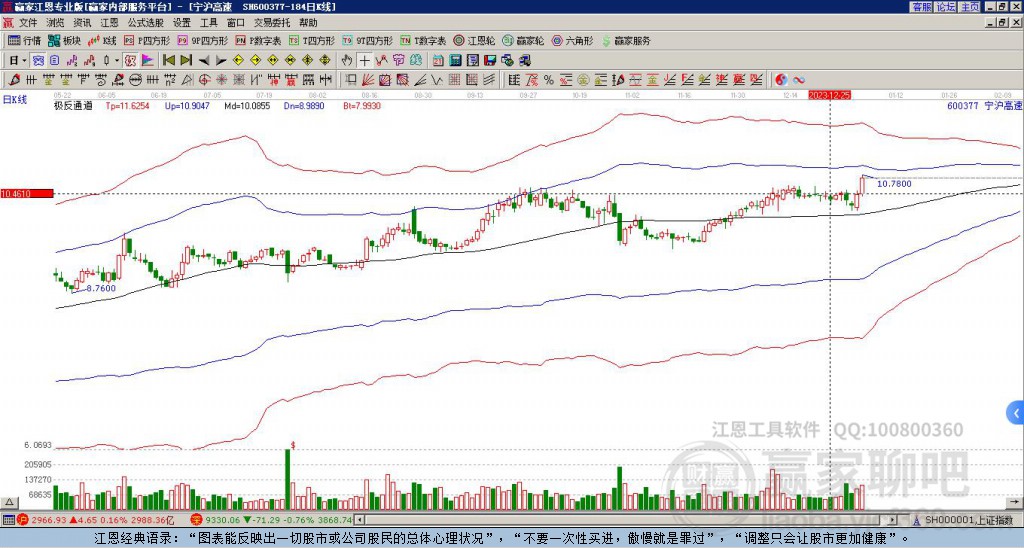Click the 8.7600 low price annotation

tap(101, 288)
